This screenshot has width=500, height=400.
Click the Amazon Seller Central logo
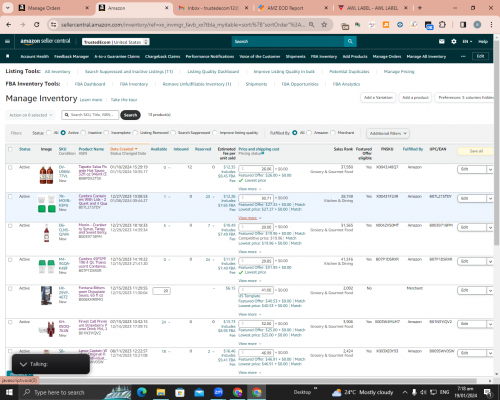[x=45, y=41]
